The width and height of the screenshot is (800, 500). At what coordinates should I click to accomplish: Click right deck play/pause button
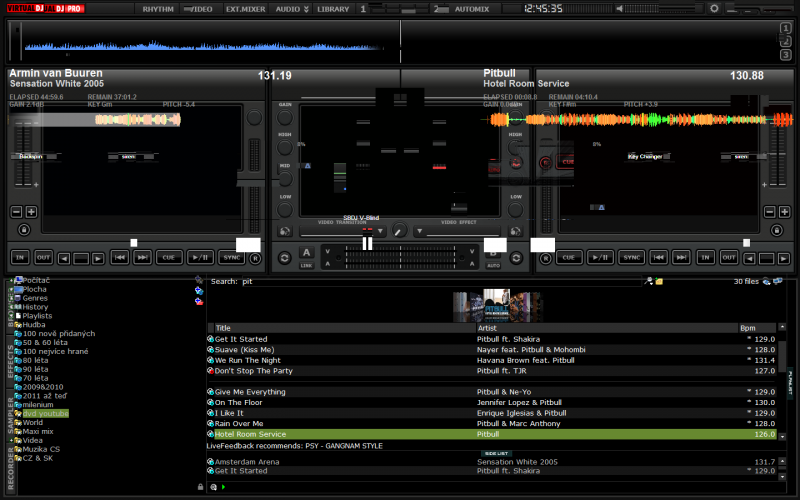click(x=600, y=258)
